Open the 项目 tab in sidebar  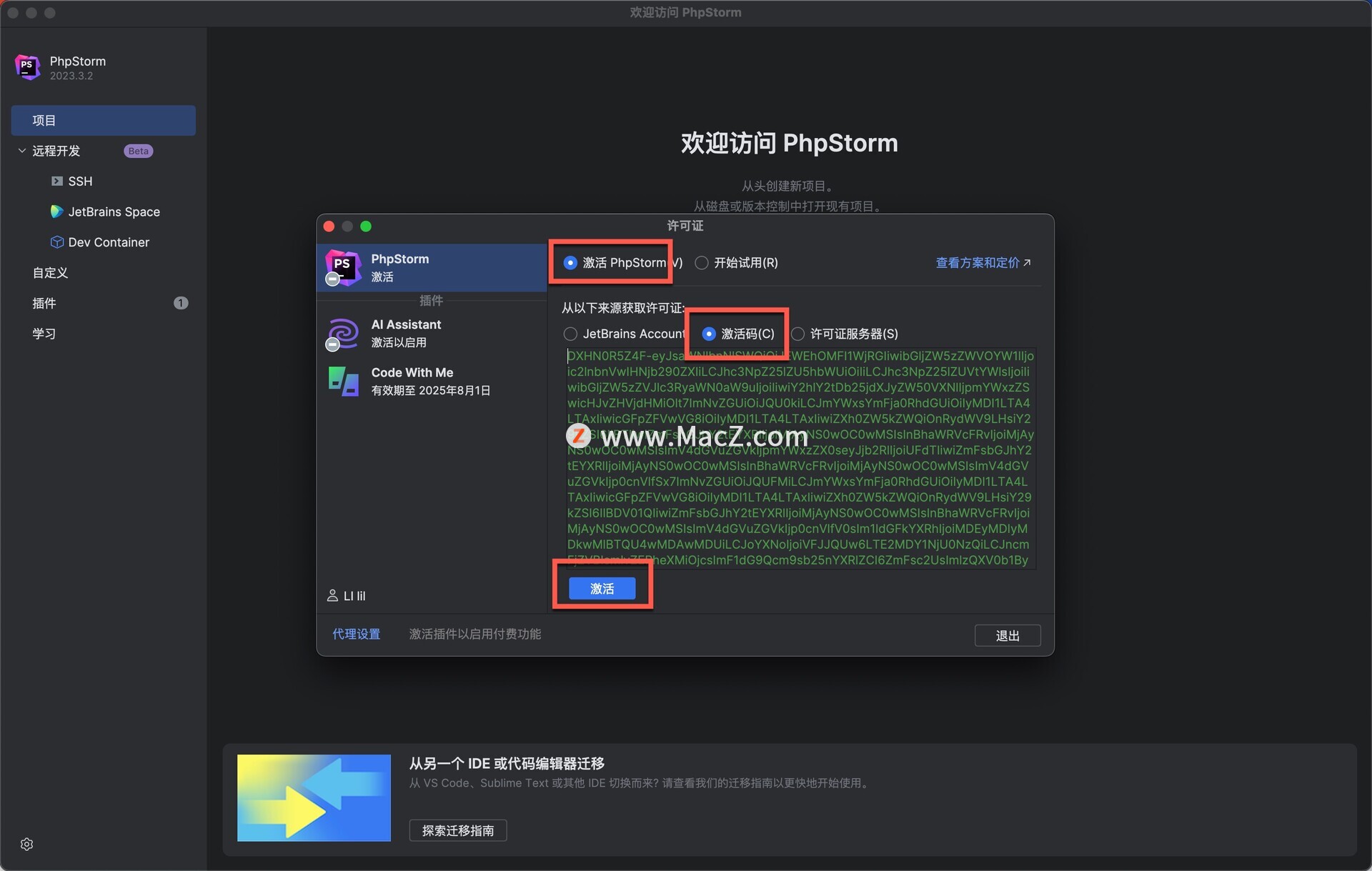[104, 120]
